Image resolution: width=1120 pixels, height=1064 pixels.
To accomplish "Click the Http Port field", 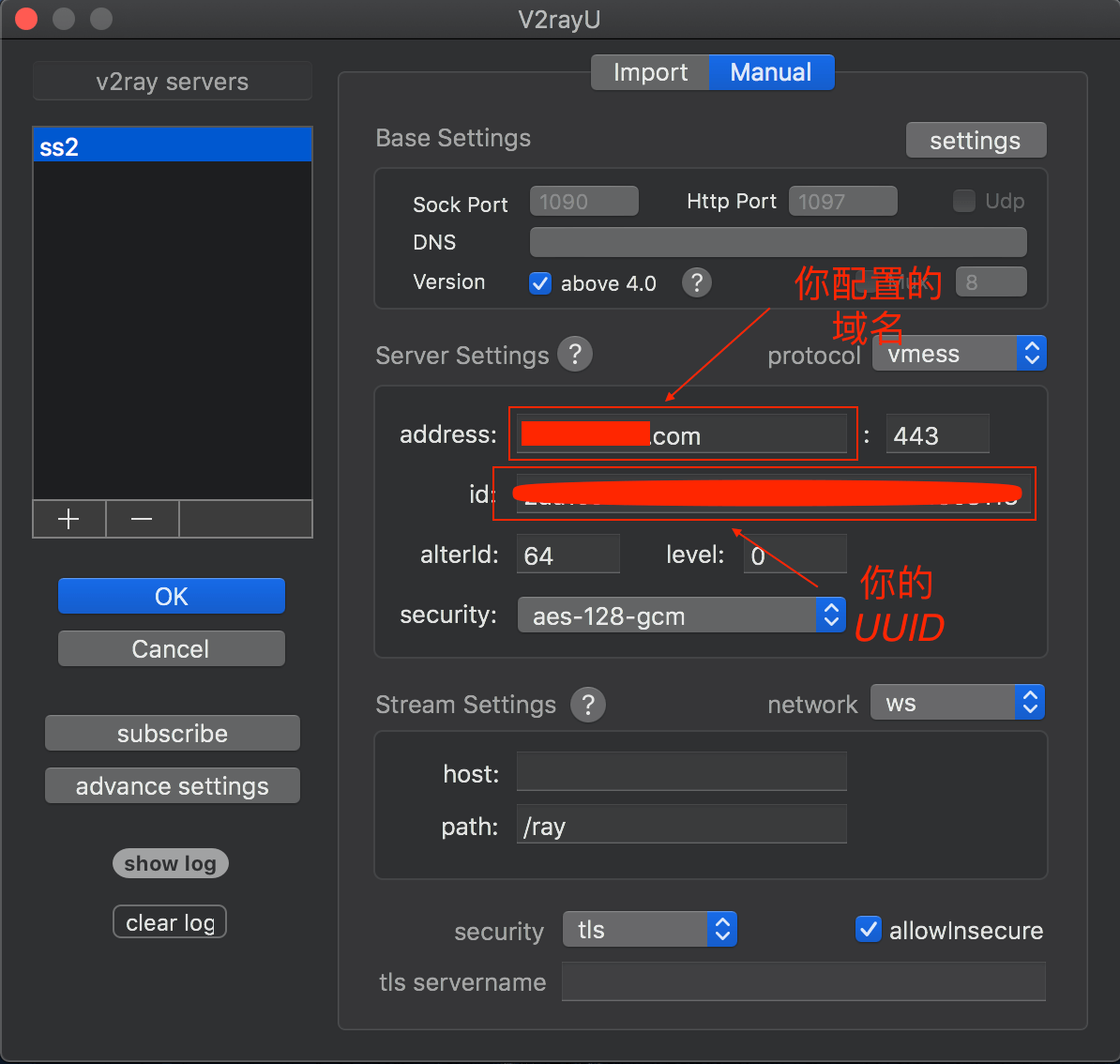I will pyautogui.click(x=843, y=201).
